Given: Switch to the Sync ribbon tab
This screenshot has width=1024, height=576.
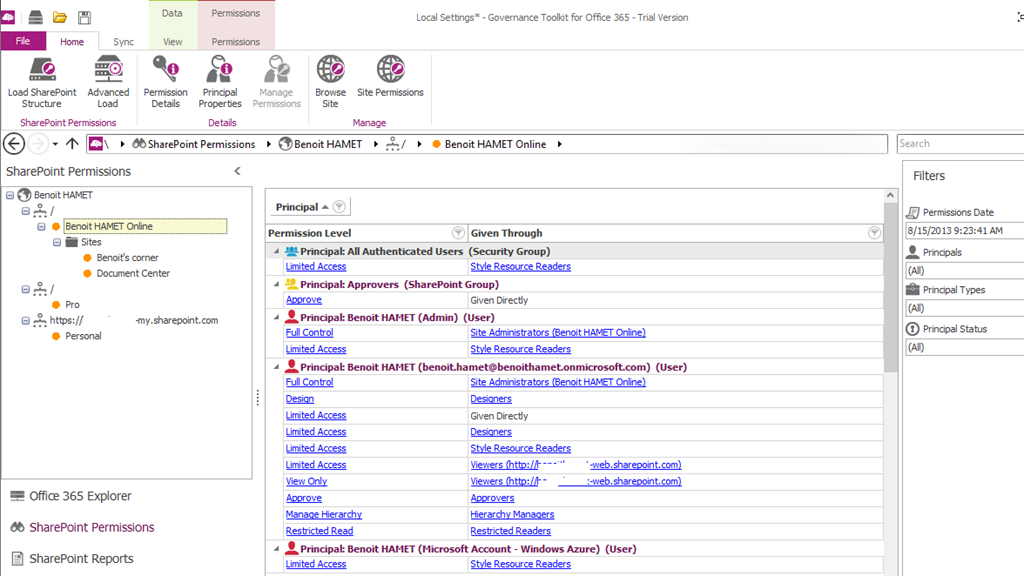Looking at the screenshot, I should pyautogui.click(x=123, y=42).
